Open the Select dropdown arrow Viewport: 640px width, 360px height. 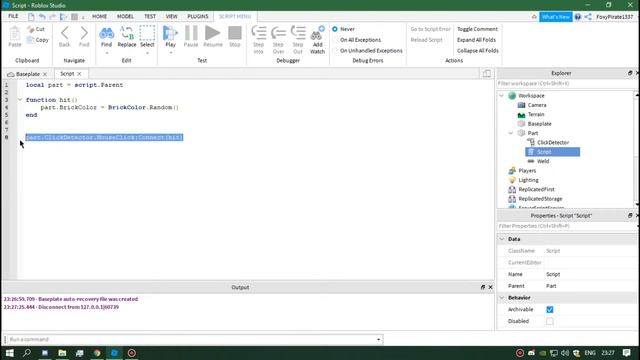click(x=147, y=53)
